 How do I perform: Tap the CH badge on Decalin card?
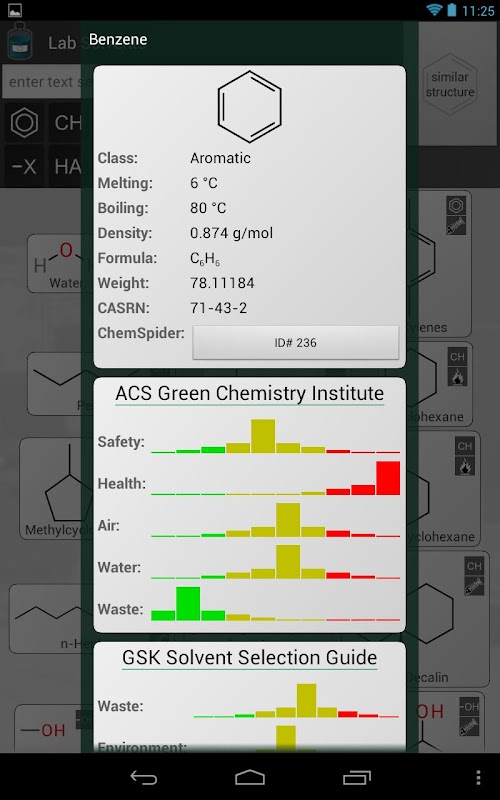click(x=474, y=566)
